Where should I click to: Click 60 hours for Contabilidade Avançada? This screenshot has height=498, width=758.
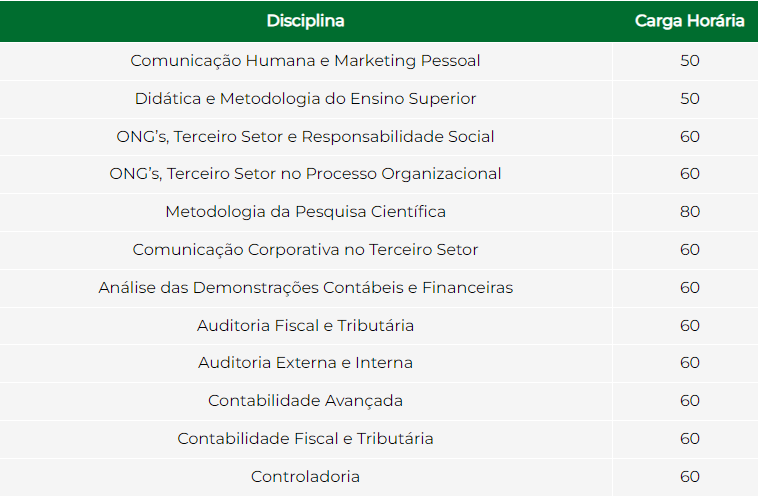click(x=690, y=401)
